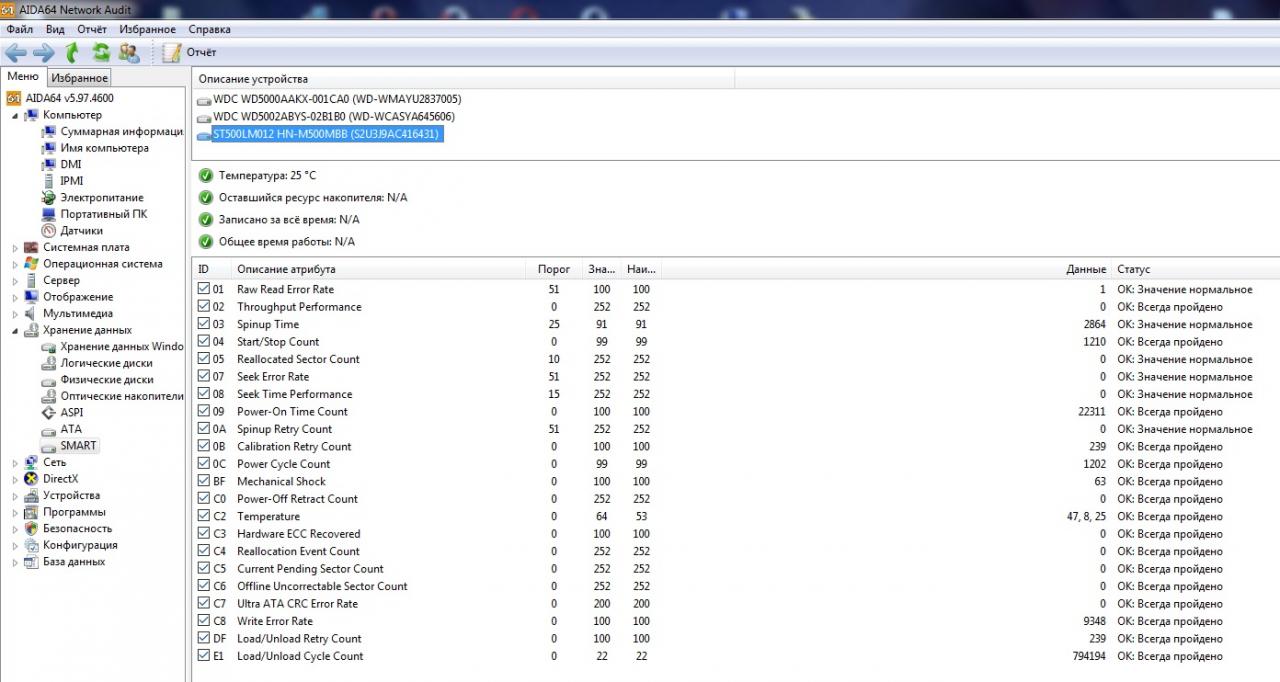The height and width of the screenshot is (682, 1280).
Task: Refresh the page with the green refresh icon
Action: pos(101,52)
